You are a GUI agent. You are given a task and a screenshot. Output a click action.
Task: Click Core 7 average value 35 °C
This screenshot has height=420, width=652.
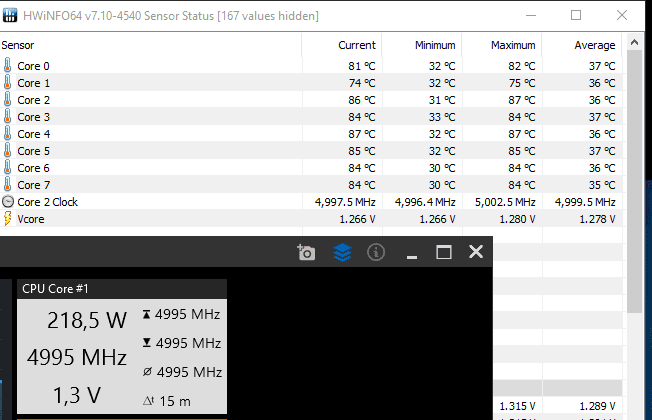click(x=602, y=185)
